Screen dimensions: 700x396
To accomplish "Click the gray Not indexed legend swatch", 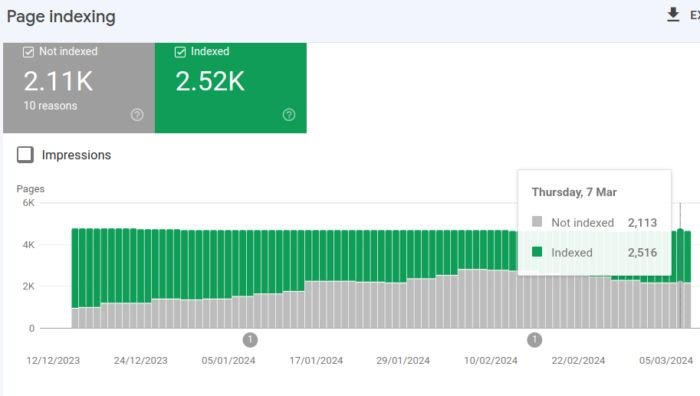I will (x=537, y=221).
